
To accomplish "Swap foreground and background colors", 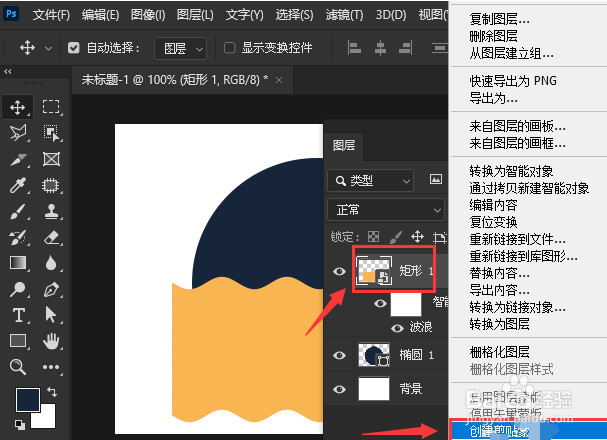I will pyautogui.click(x=52, y=392).
